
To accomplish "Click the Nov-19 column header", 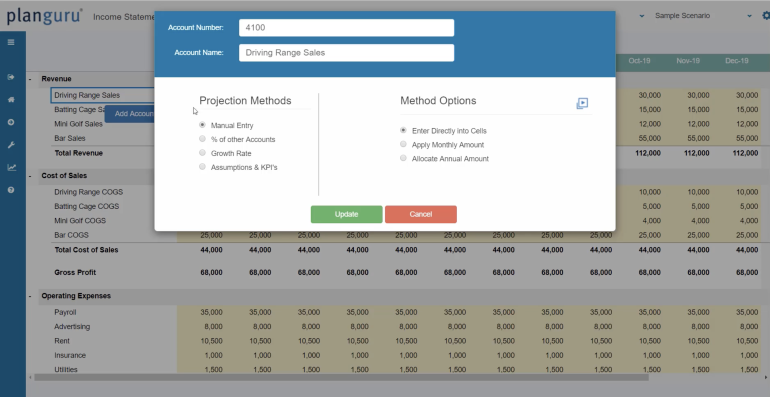I will 688,61.
